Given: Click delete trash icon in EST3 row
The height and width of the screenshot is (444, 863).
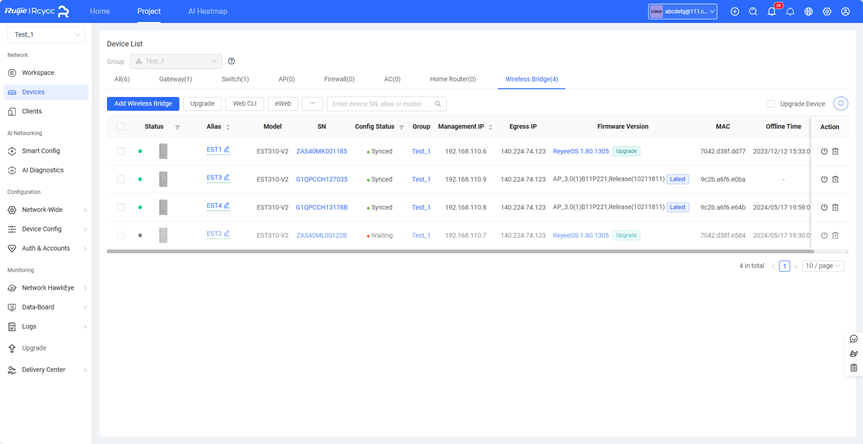Looking at the screenshot, I should coord(835,179).
